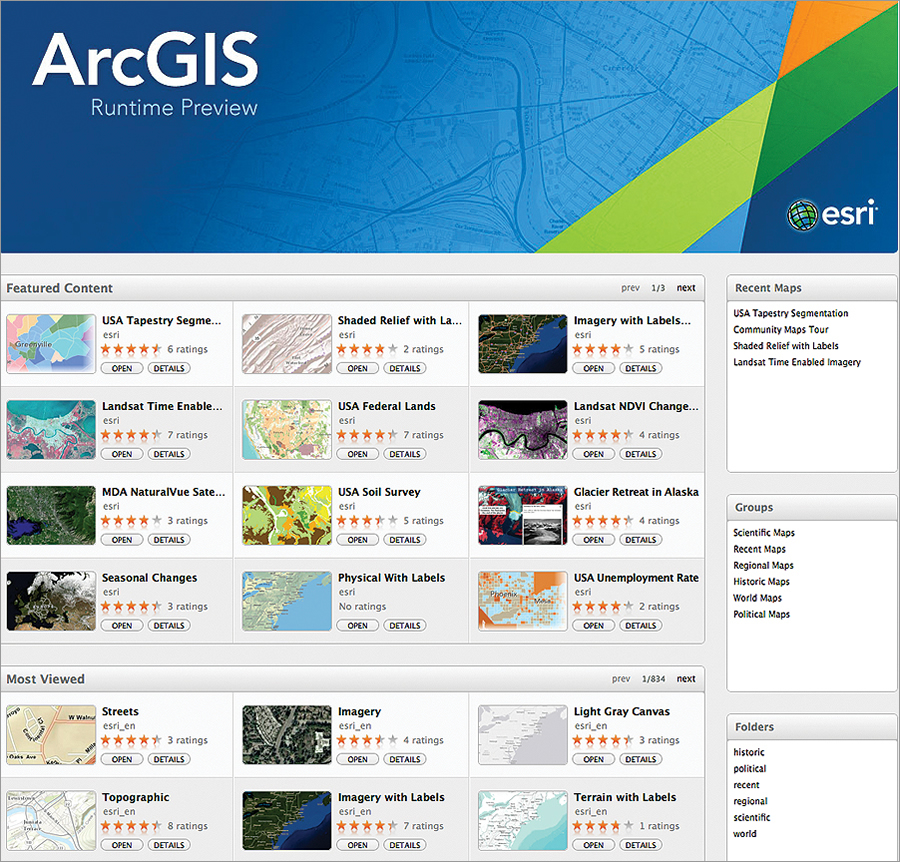900x862 pixels.
Task: Select Community Maps Tour in Recent Maps
Action: point(781,329)
